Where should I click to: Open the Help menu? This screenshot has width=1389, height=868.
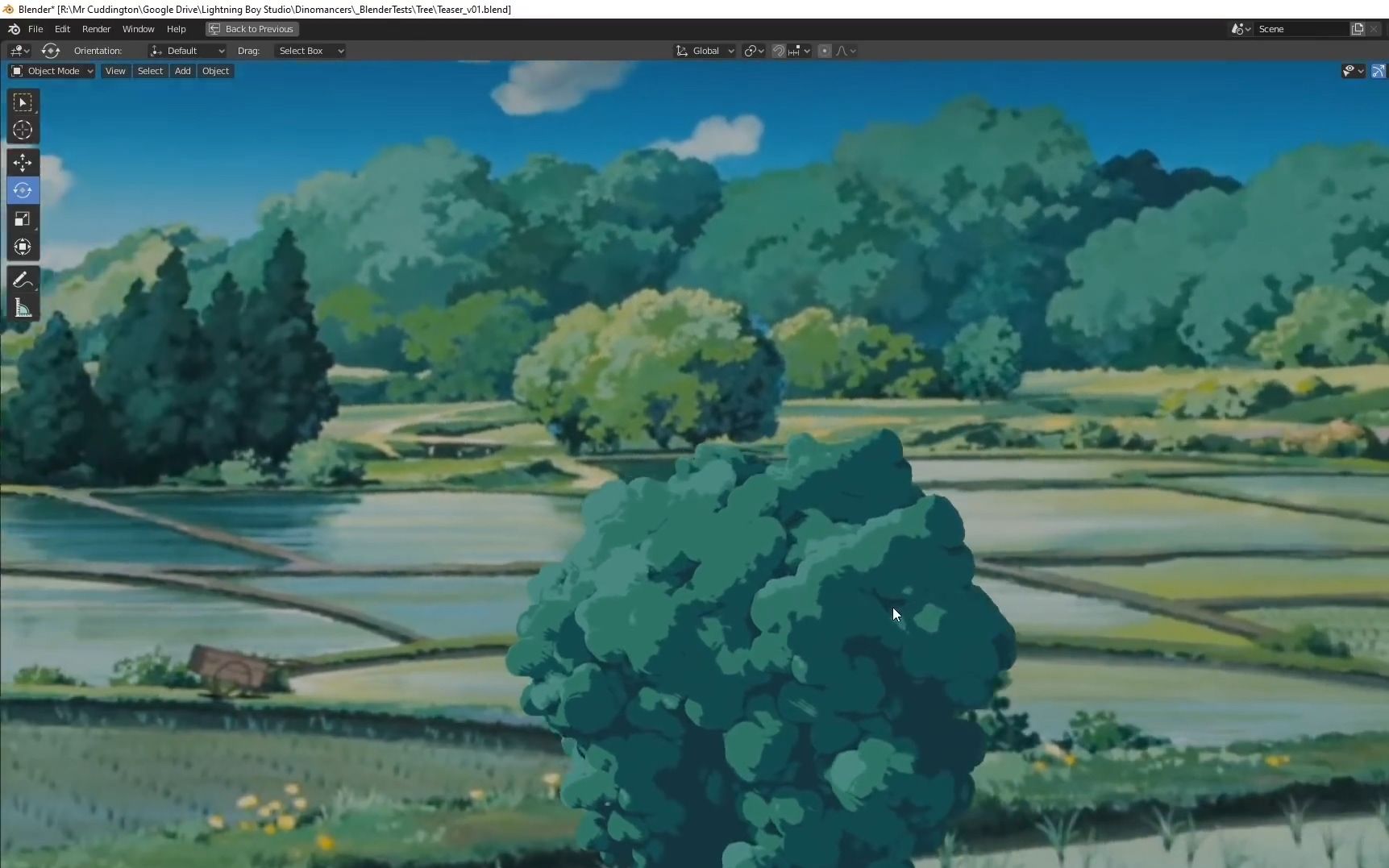[x=176, y=29]
